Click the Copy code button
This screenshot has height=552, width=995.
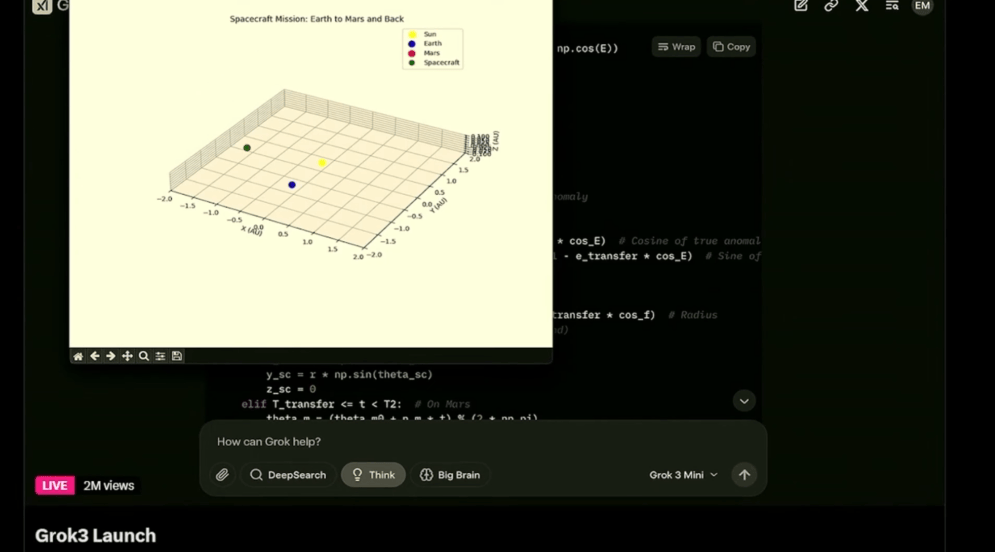731,47
